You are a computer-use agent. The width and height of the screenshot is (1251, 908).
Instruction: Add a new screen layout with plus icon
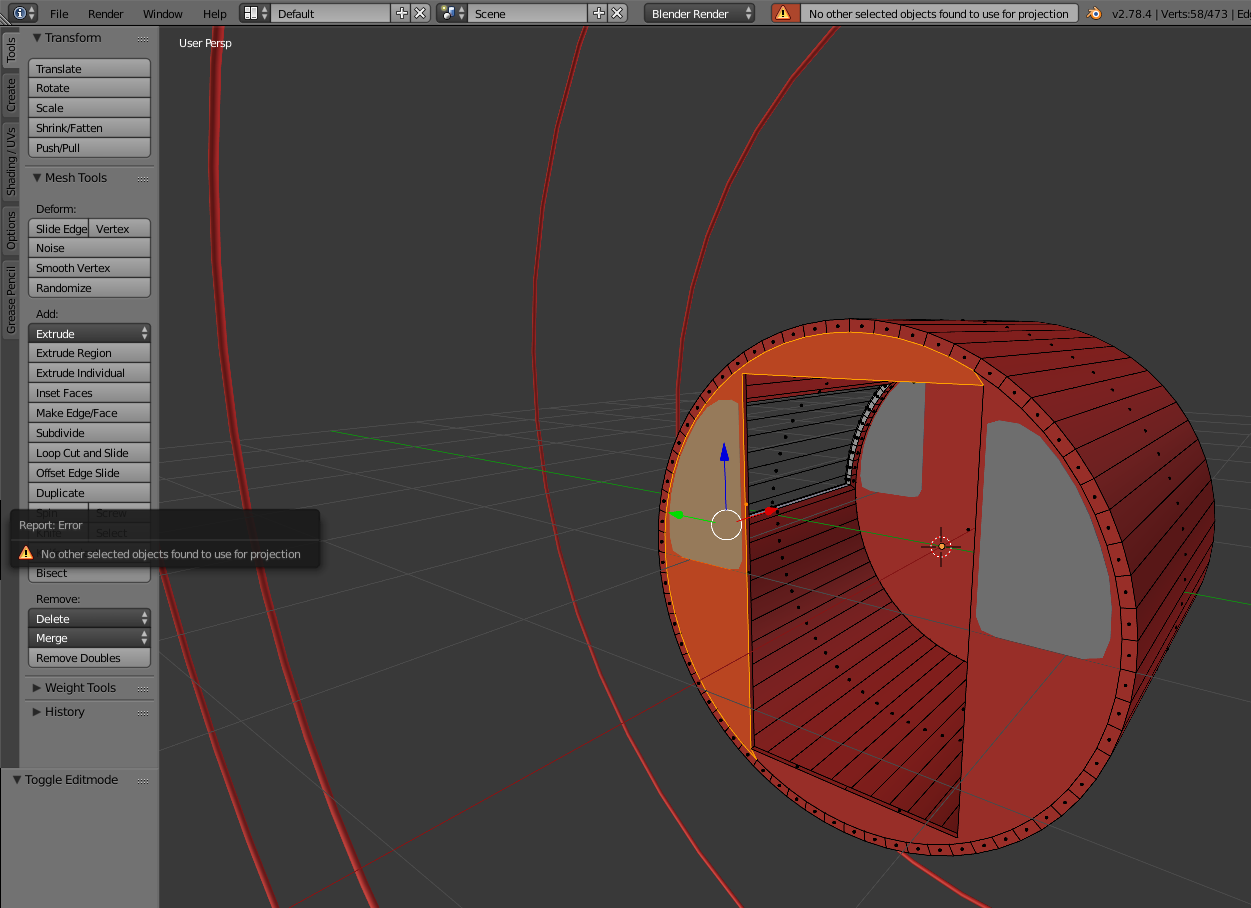[x=402, y=13]
